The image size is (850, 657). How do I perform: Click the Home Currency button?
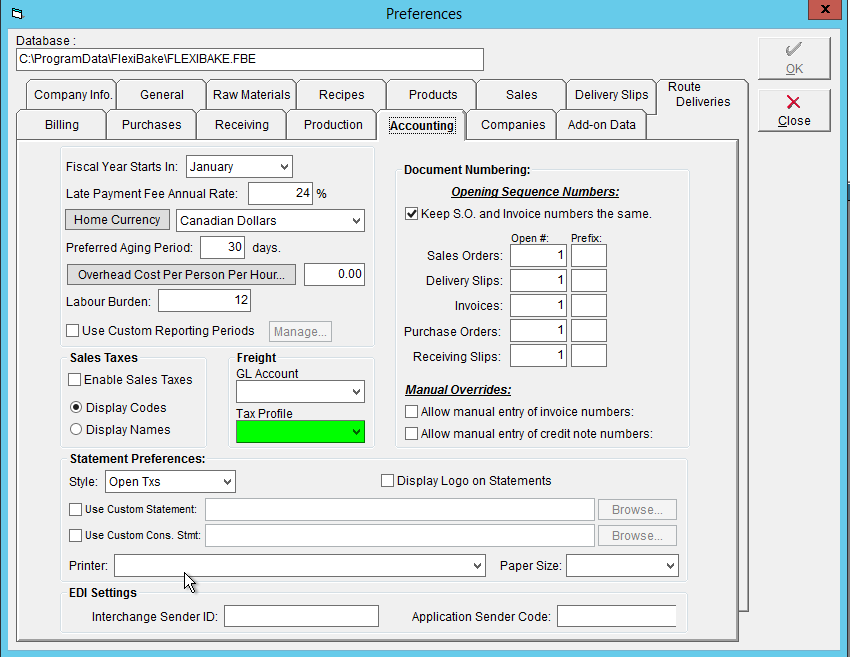tap(117, 220)
